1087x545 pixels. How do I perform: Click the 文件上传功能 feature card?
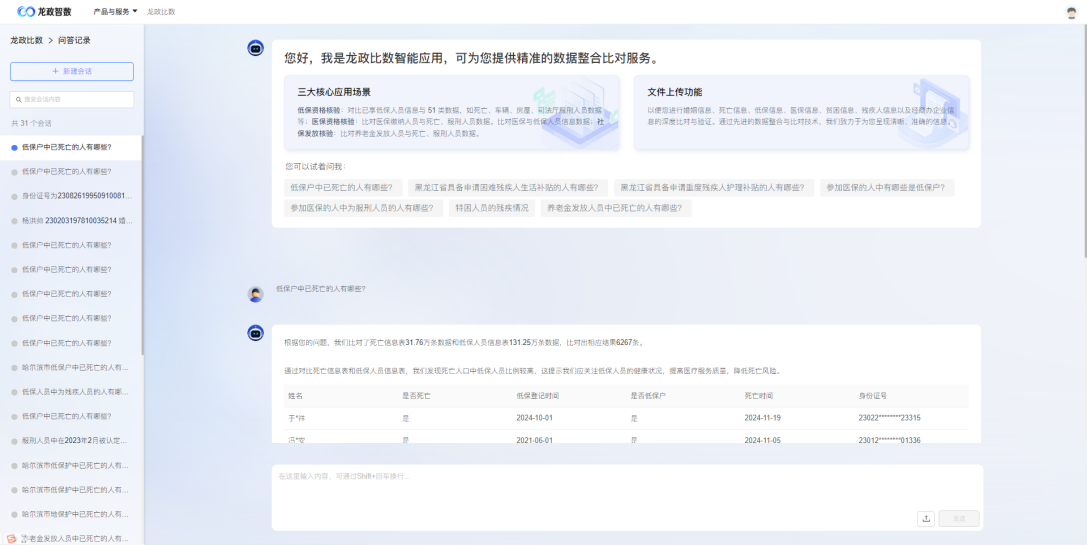coord(801,112)
